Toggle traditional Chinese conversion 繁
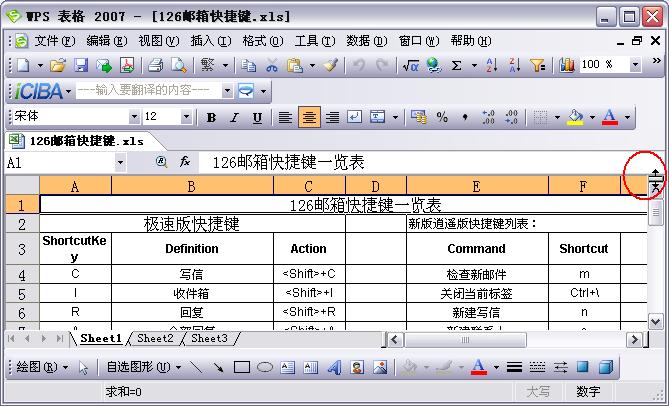Viewport: 669px width, 406px height. click(x=207, y=65)
